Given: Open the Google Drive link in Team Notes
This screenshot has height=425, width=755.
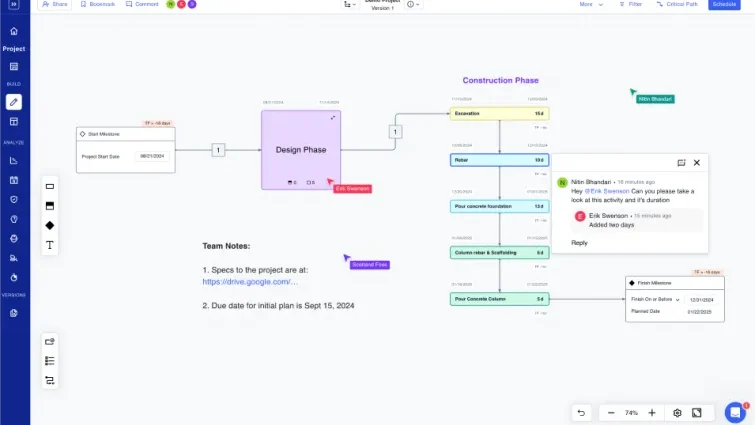Looking at the screenshot, I should [250, 282].
